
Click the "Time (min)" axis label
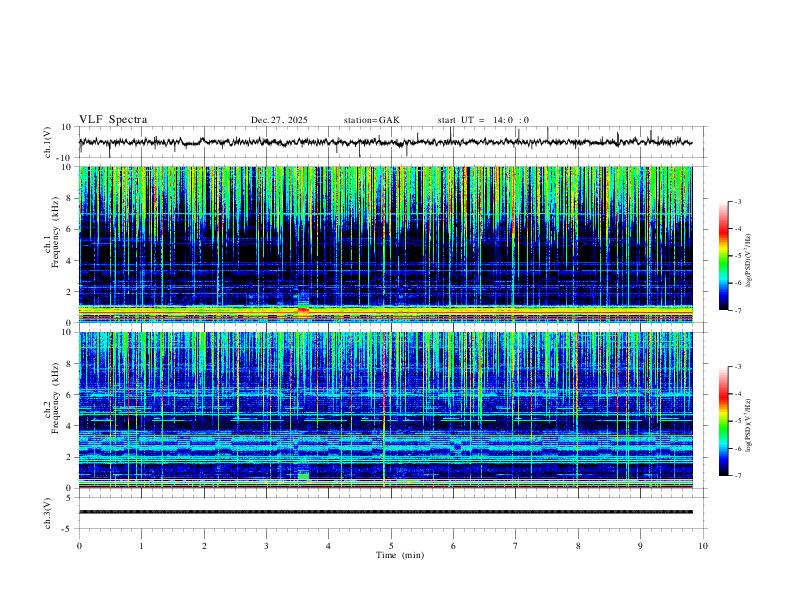click(x=400, y=555)
